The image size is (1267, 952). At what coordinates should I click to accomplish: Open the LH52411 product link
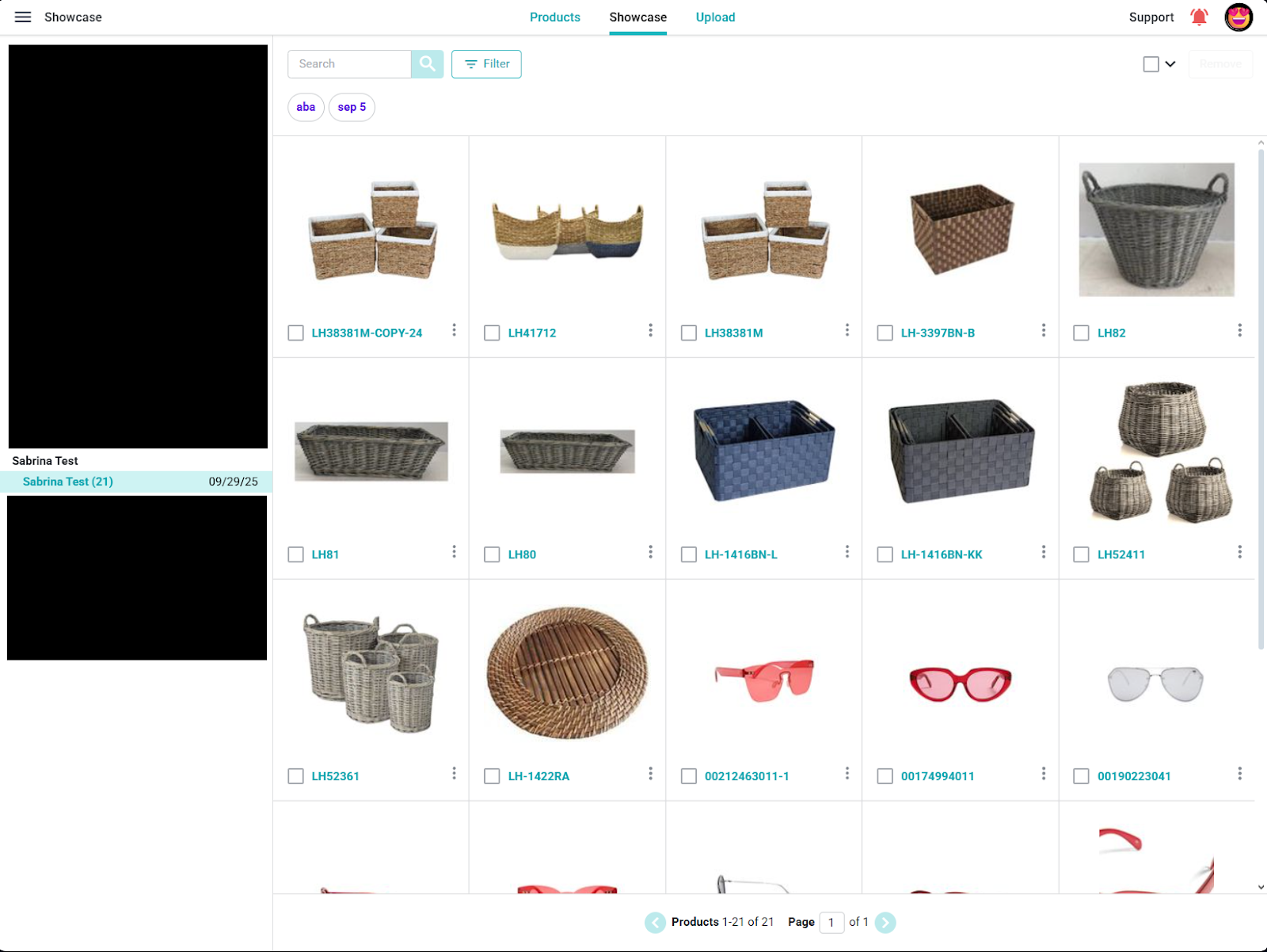click(x=1121, y=555)
